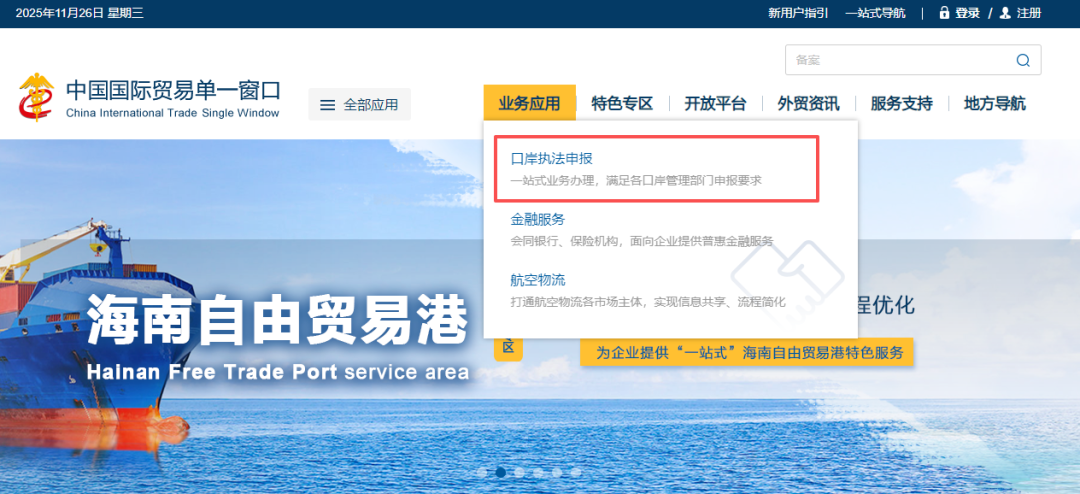This screenshot has width=1080, height=494.
Task: Select the last carousel dot indicator
Action: coord(574,472)
